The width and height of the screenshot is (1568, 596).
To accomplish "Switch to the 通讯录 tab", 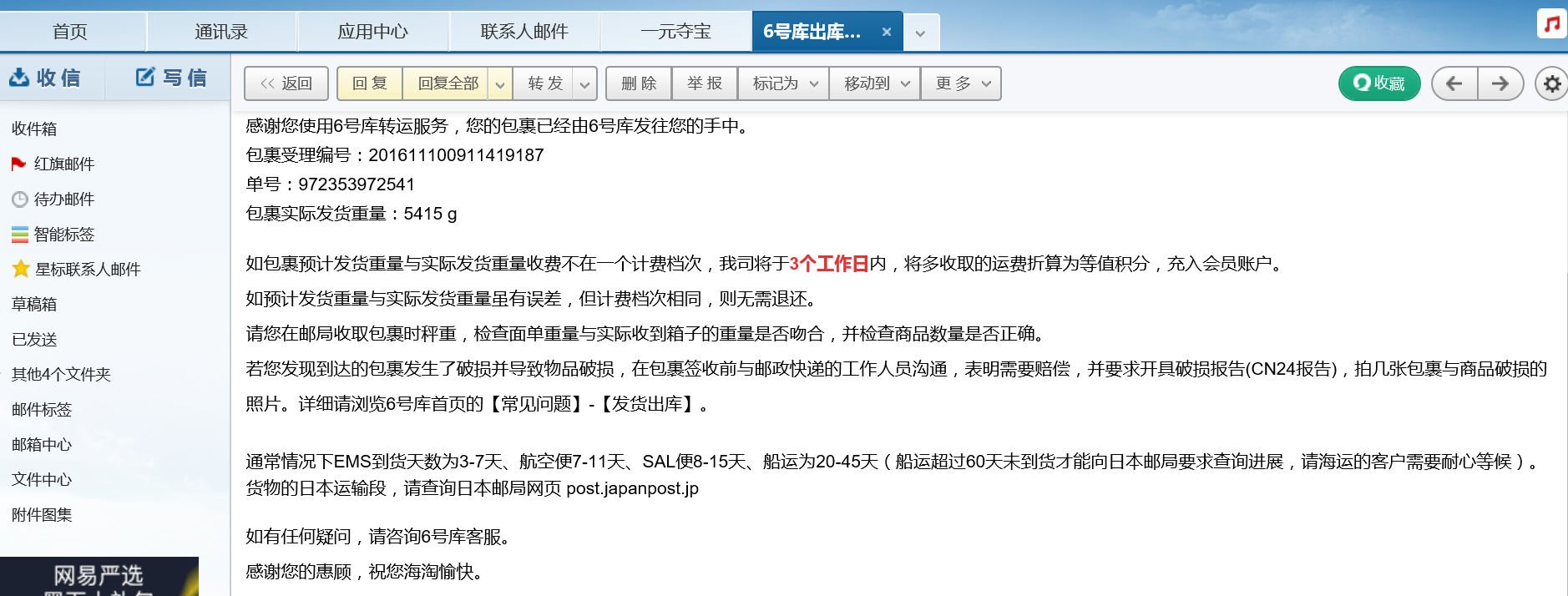I will 221,32.
